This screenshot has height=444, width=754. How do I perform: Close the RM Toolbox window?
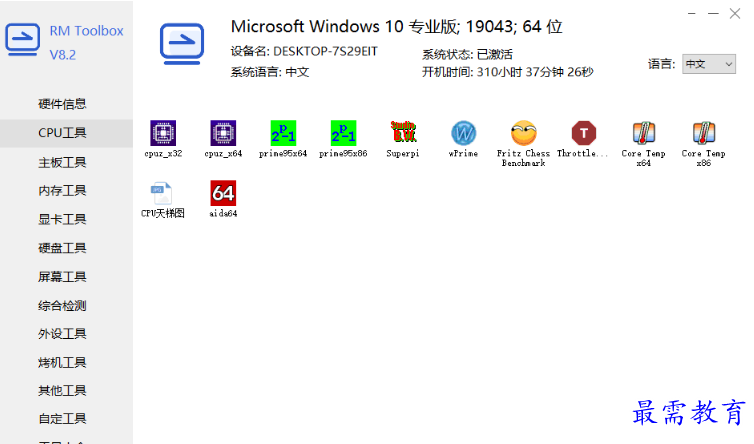(735, 13)
